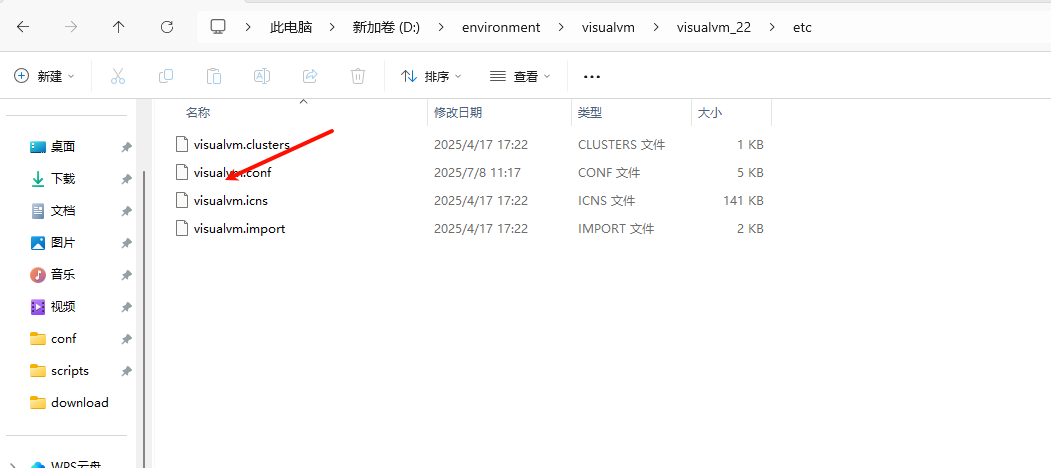Open the 新建 new item dropdown
This screenshot has width=1051, height=468.
44,76
